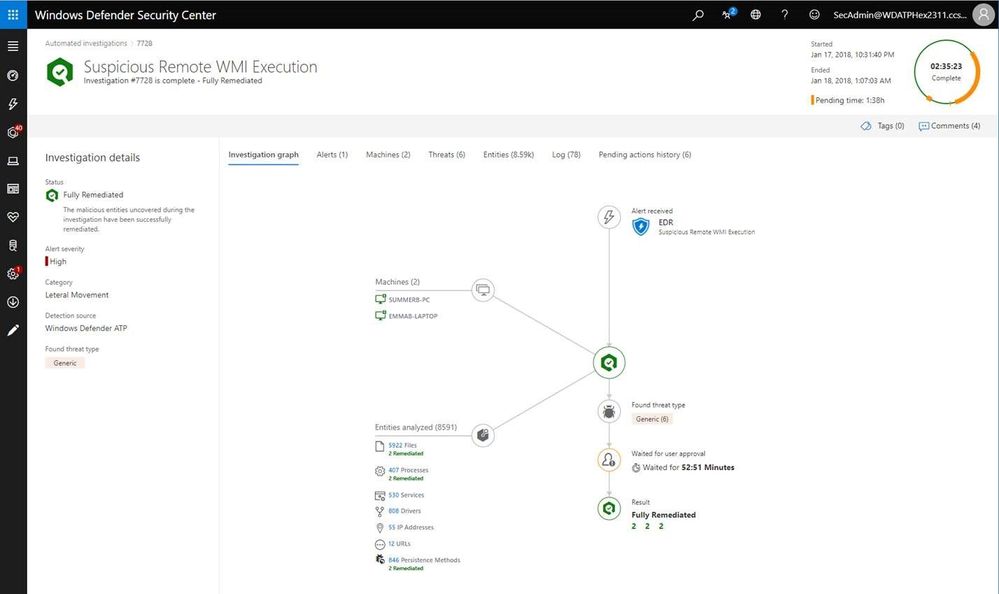Open the user profile avatar

(983, 14)
